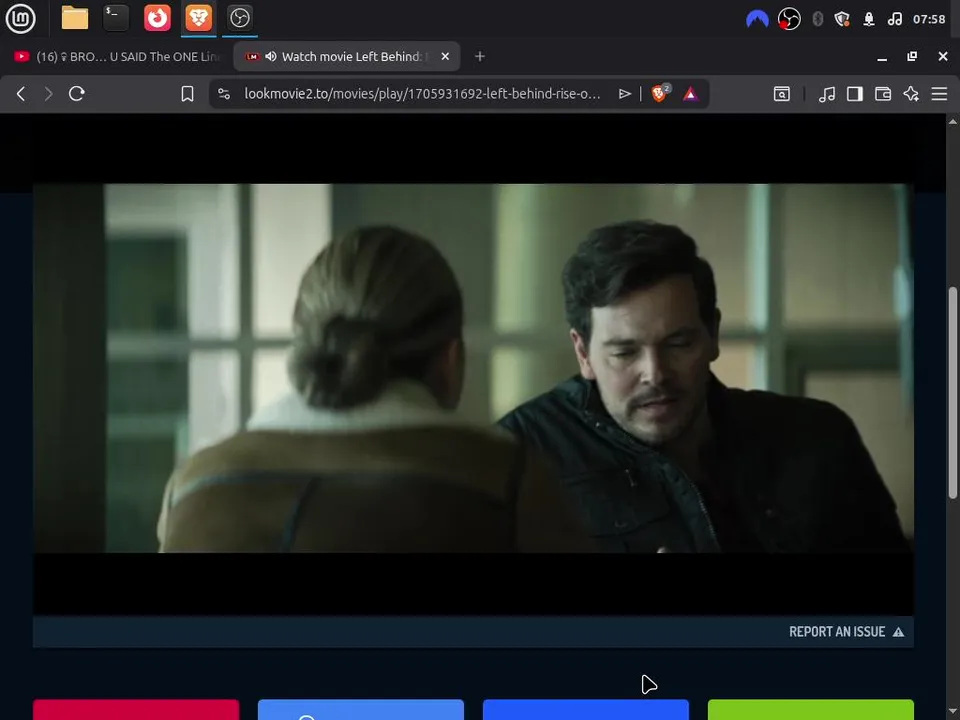Bookmark this page with the bookmark icon
This screenshot has width=960, height=720.
187,94
